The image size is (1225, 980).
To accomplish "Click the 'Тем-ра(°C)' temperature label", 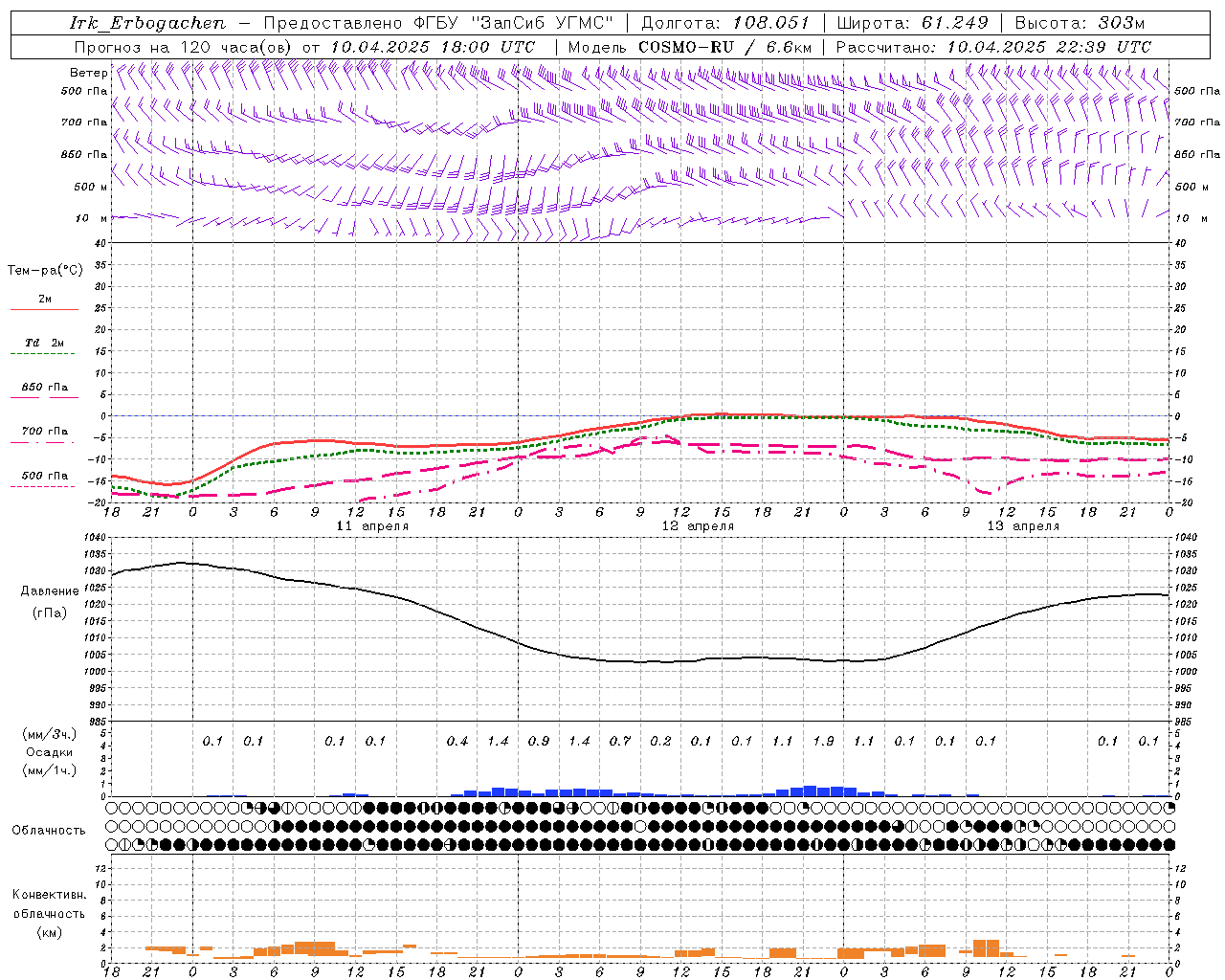I will point(45,271).
